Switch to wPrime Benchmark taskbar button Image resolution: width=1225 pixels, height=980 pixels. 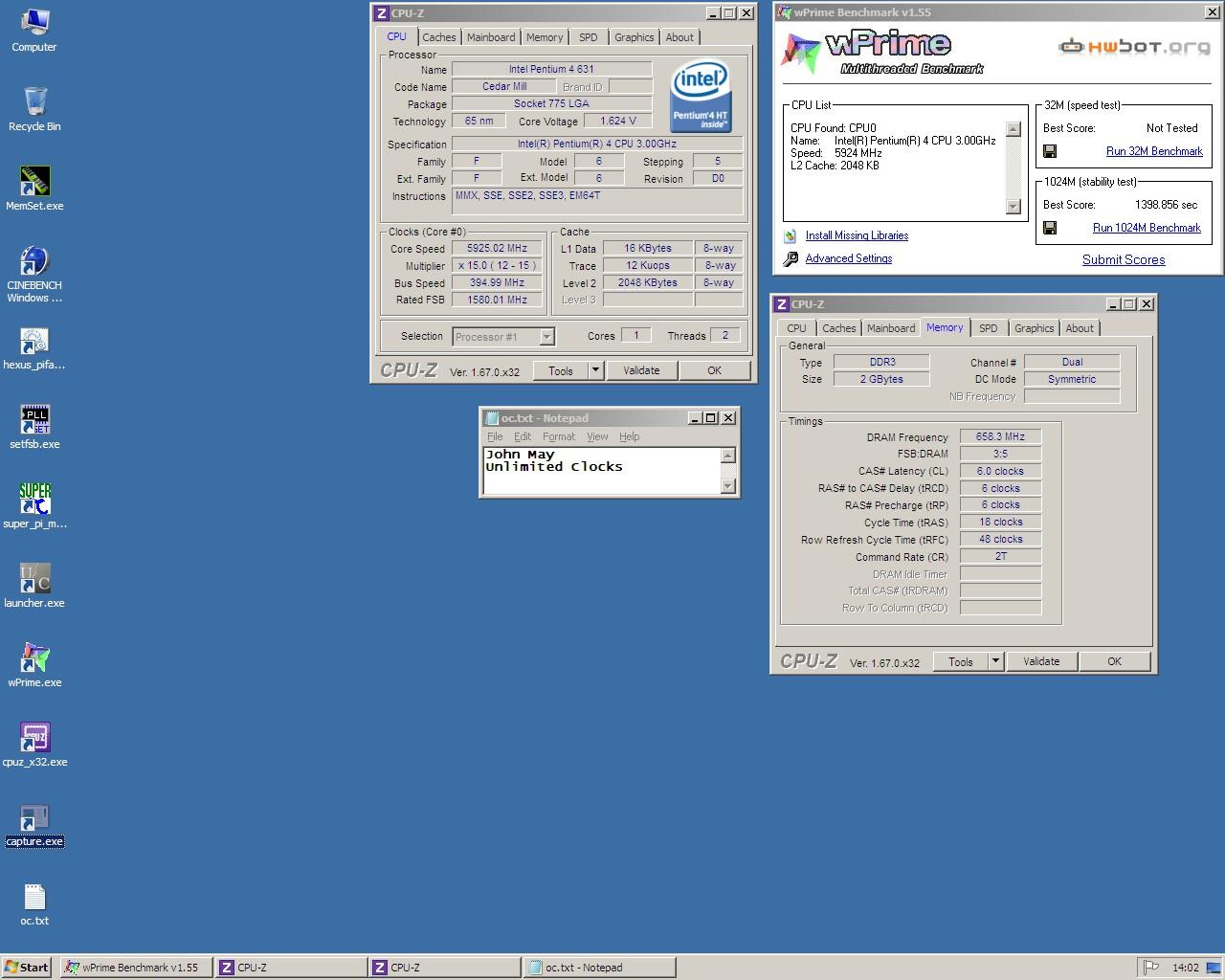click(135, 968)
